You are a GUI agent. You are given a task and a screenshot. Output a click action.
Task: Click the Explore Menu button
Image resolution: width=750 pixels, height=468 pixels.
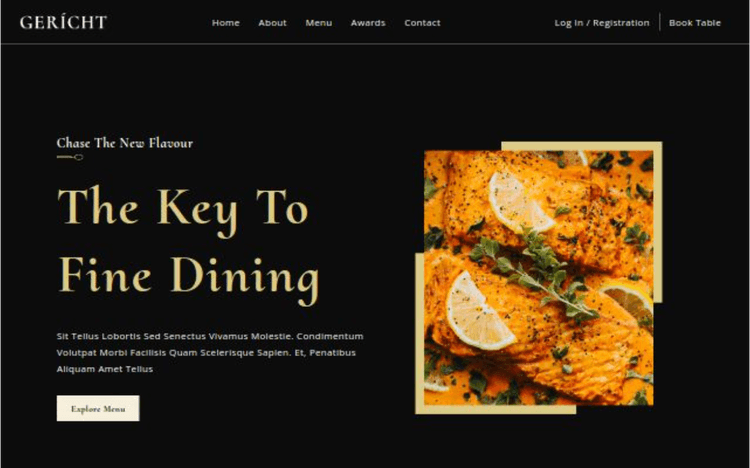pos(98,408)
